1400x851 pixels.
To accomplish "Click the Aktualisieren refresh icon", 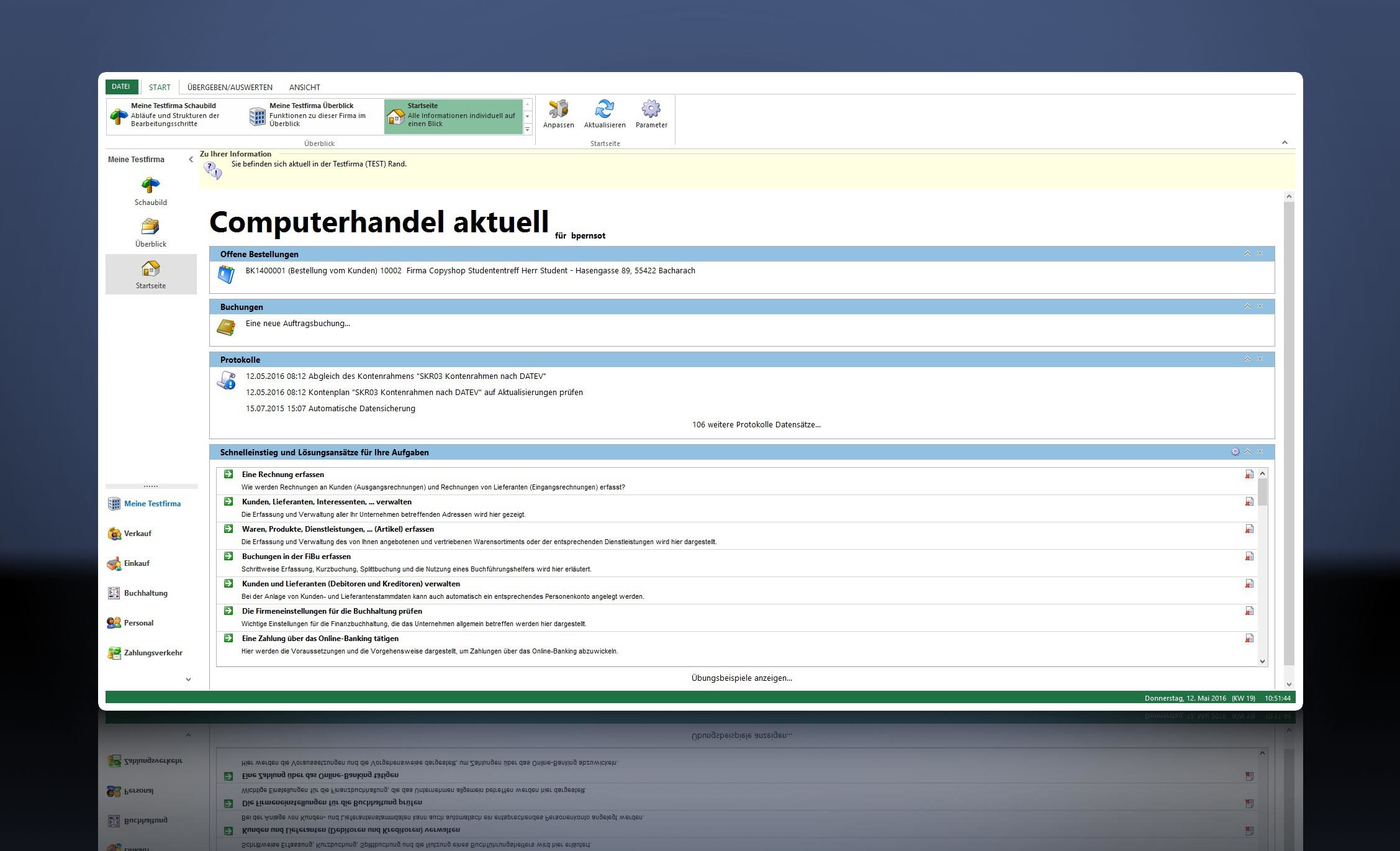I will pyautogui.click(x=604, y=110).
